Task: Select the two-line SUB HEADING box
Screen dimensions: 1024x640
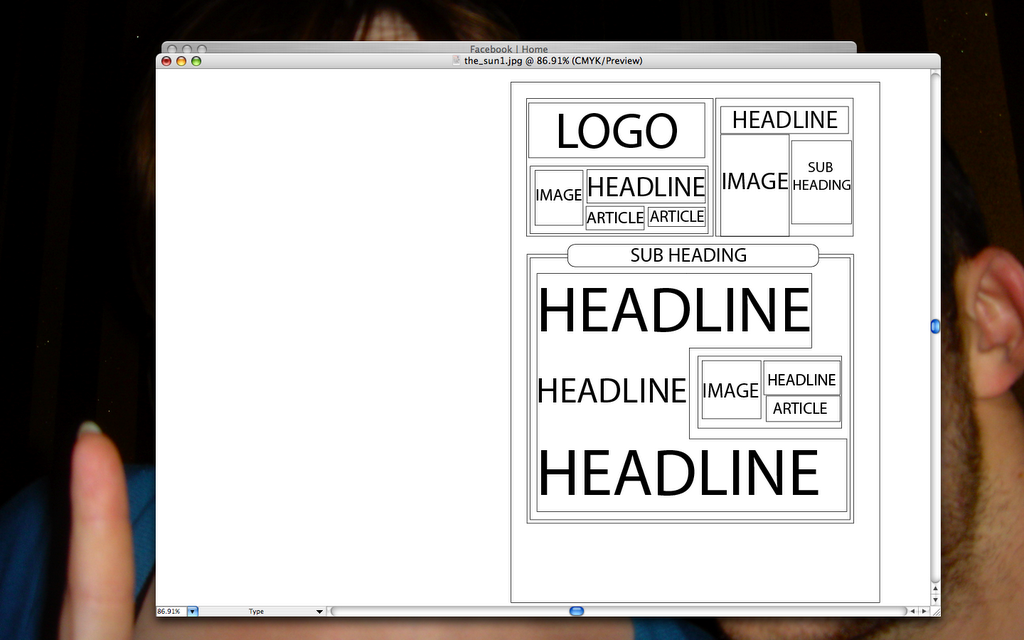Action: (821, 182)
